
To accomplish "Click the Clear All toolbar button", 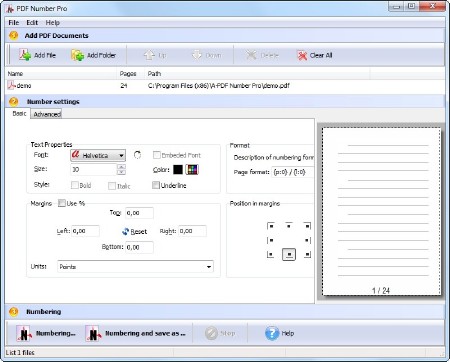I will coord(315,55).
